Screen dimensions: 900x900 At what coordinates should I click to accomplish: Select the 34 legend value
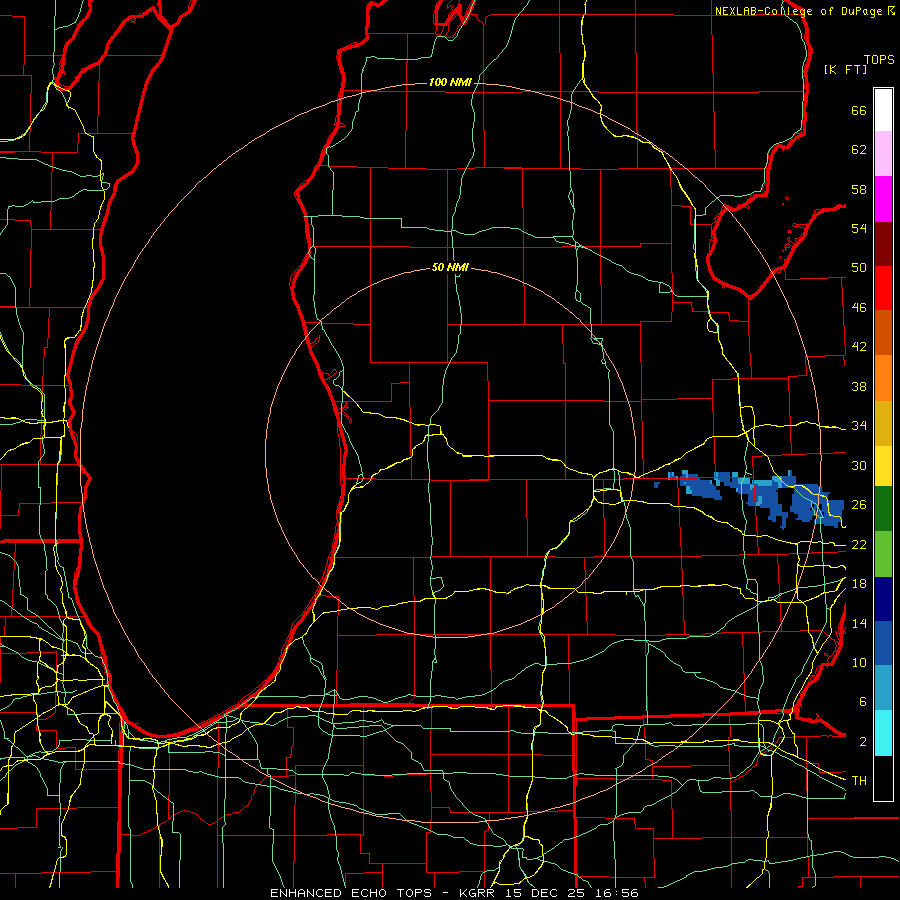[x=859, y=426]
